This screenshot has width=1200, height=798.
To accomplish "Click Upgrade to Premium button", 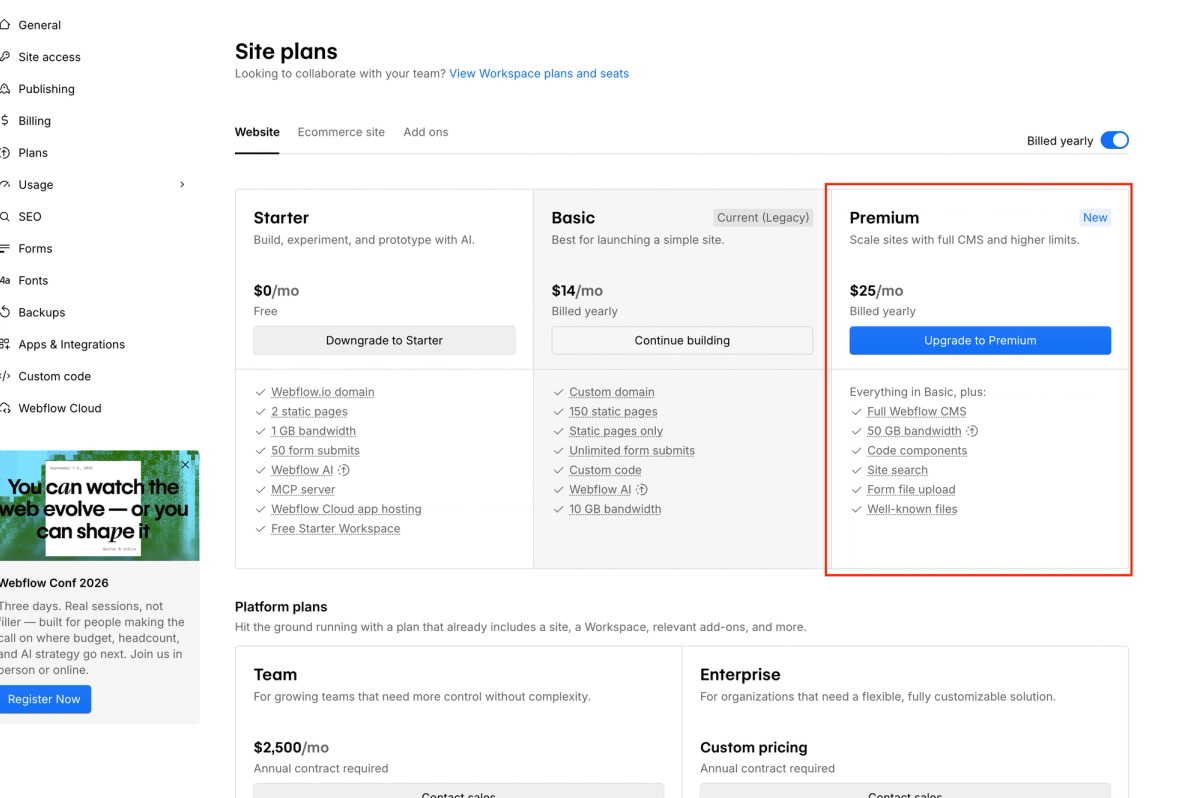I will click(x=980, y=340).
